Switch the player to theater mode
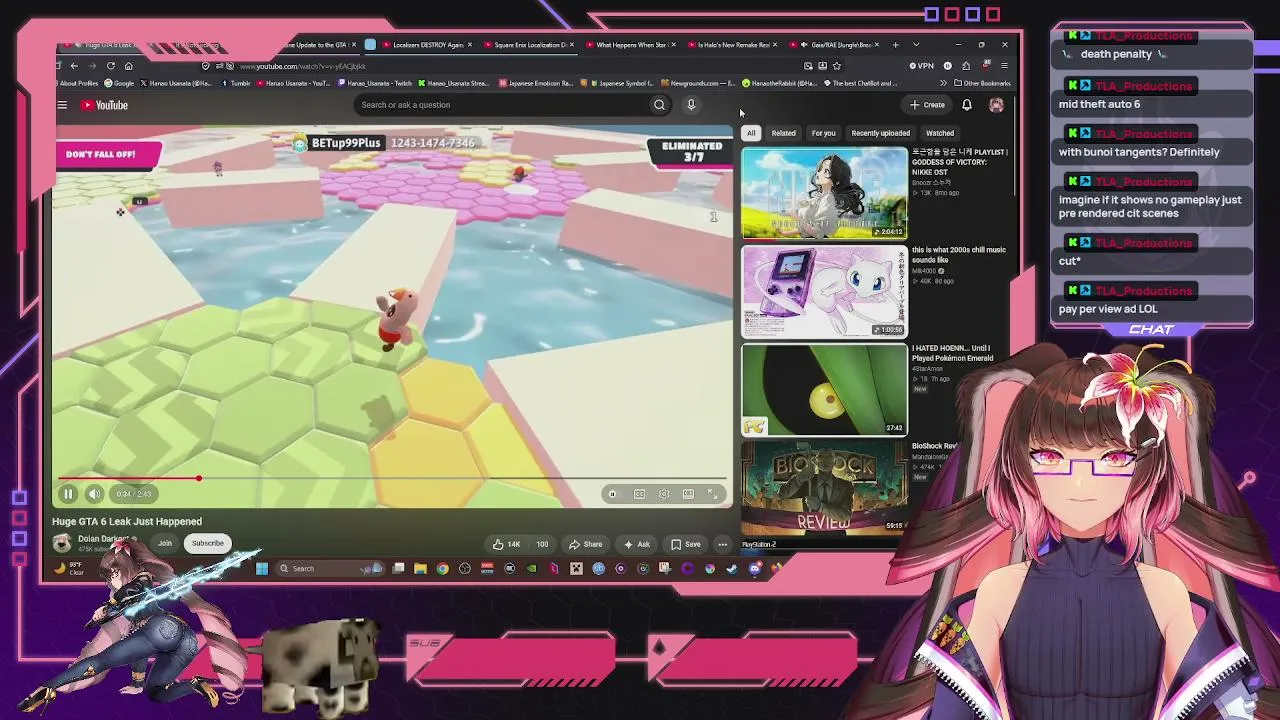 (688, 494)
